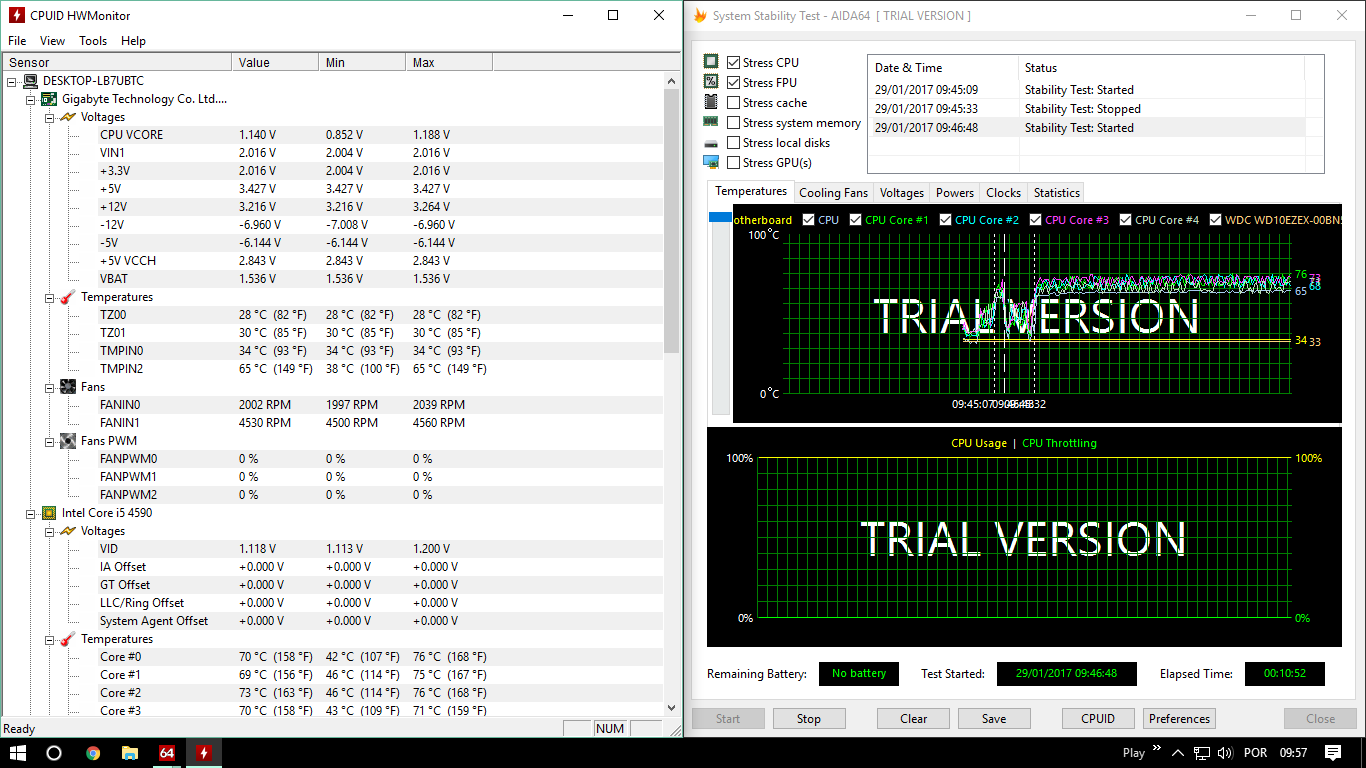Launch Google Chrome from the taskbar
Image resolution: width=1366 pixels, height=768 pixels.
pos(92,752)
